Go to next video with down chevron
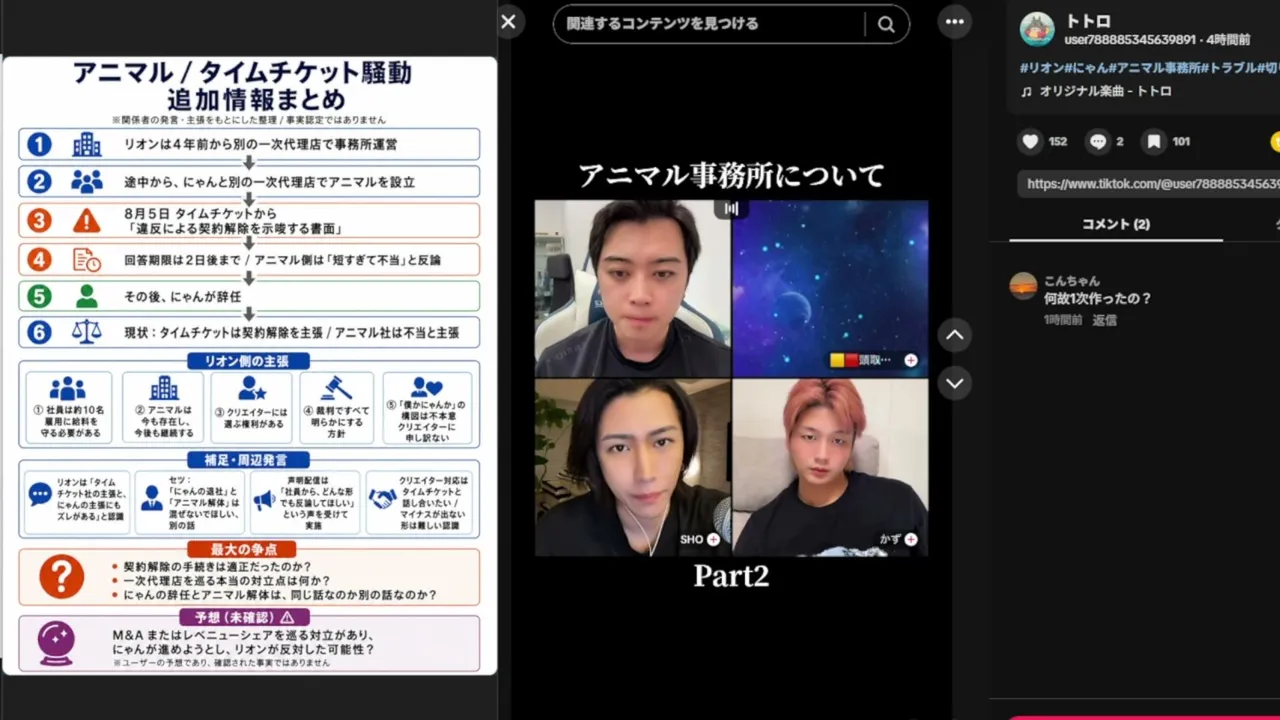This screenshot has height=720, width=1280. 955,383
